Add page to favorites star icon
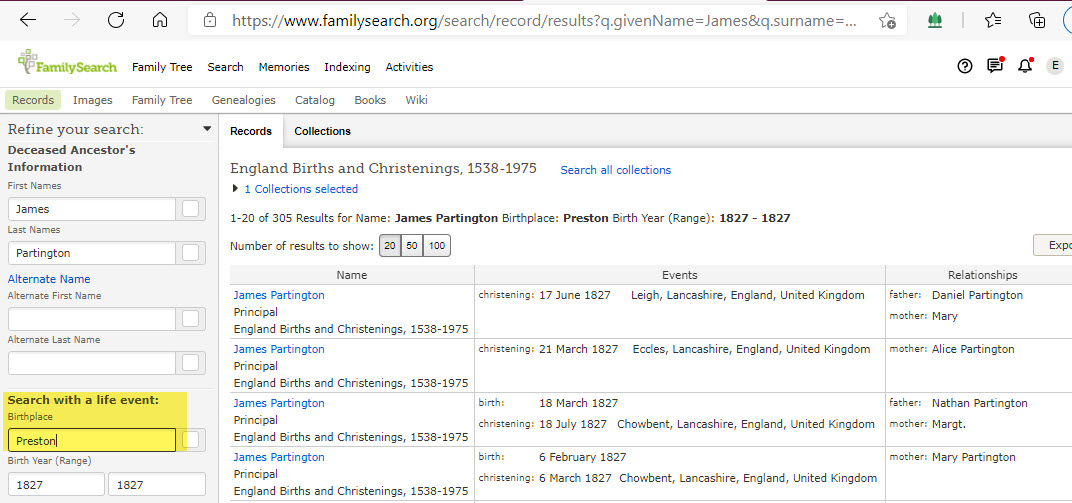This screenshot has width=1072, height=503. click(887, 21)
